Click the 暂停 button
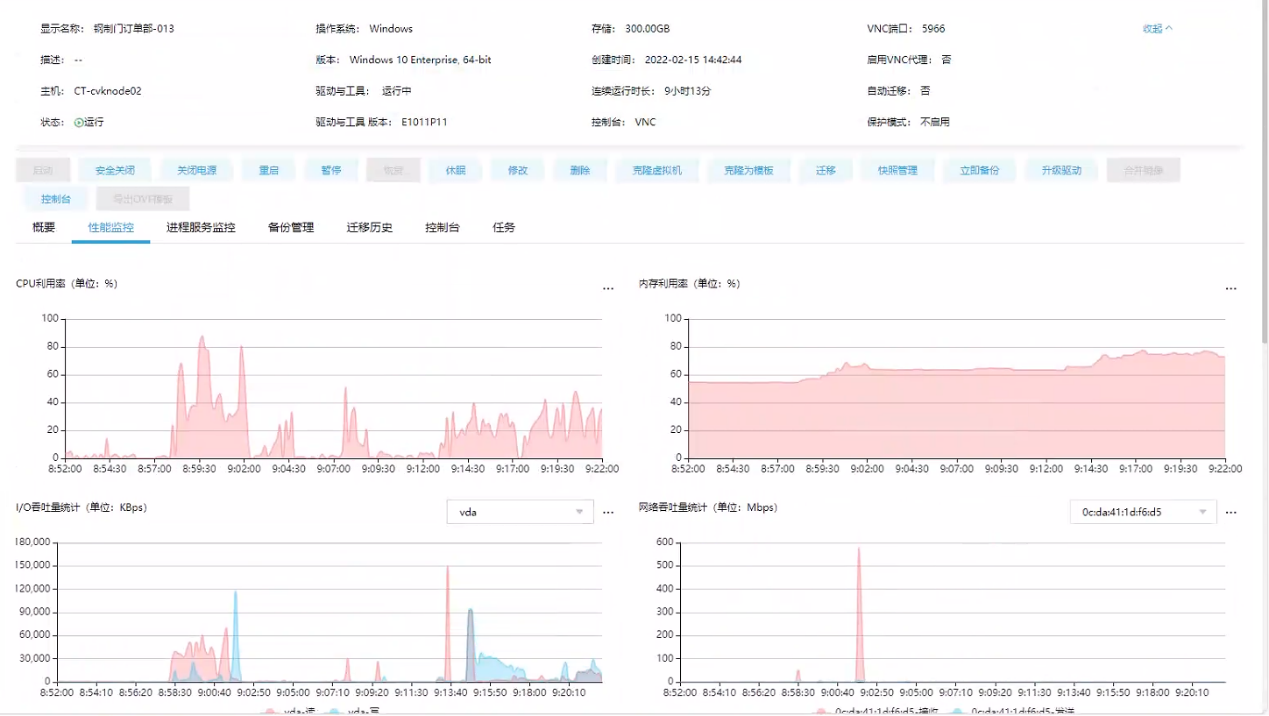This screenshot has height=716, width=1269. click(331, 170)
